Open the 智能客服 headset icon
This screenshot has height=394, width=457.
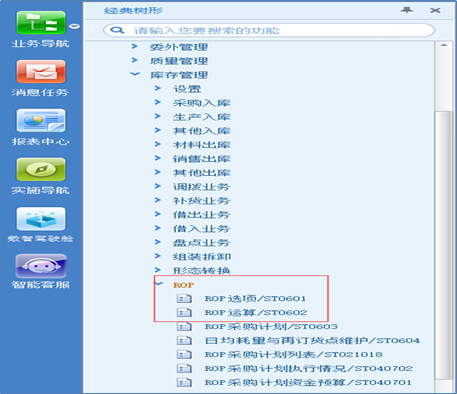tap(41, 266)
